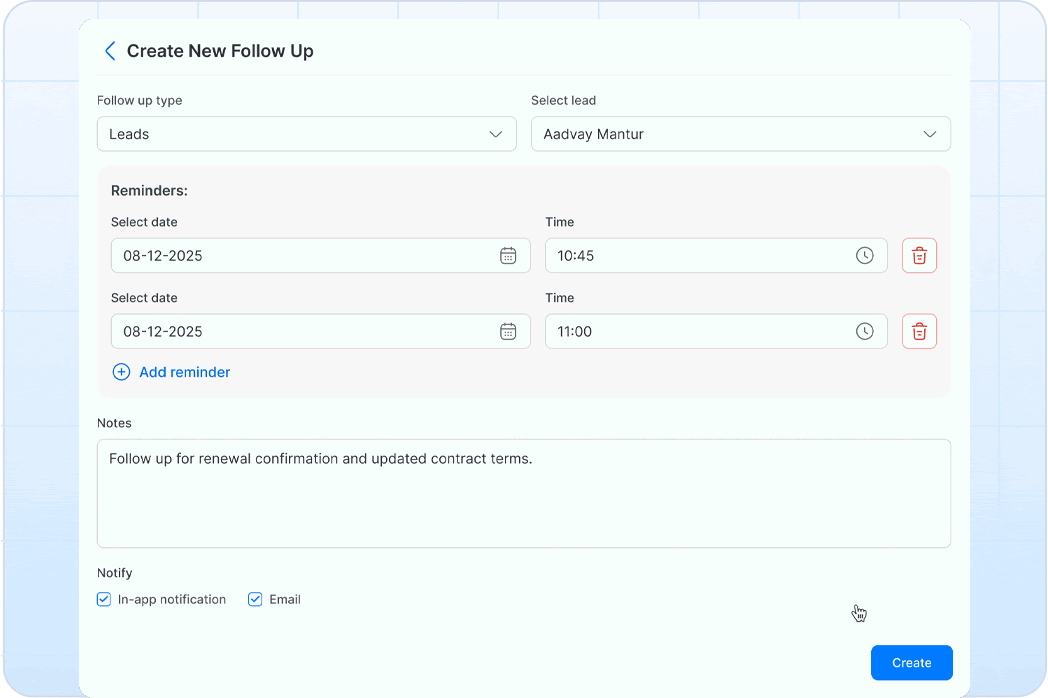Click the Select lead label
This screenshot has height=698, width=1048.
(563, 100)
